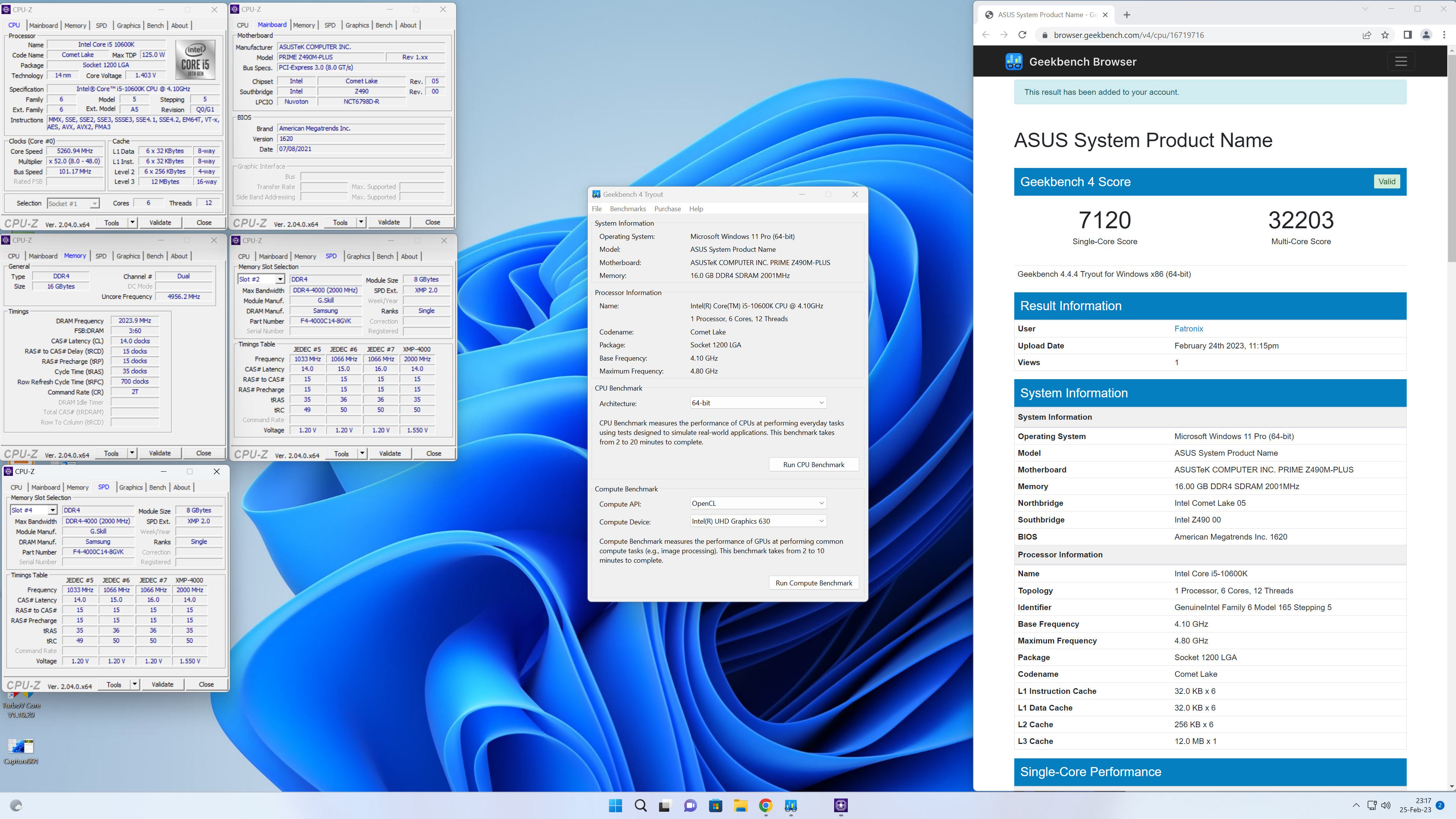The image size is (1456, 819).
Task: Open the Socket #1 selection dropdown
Action: (73, 204)
